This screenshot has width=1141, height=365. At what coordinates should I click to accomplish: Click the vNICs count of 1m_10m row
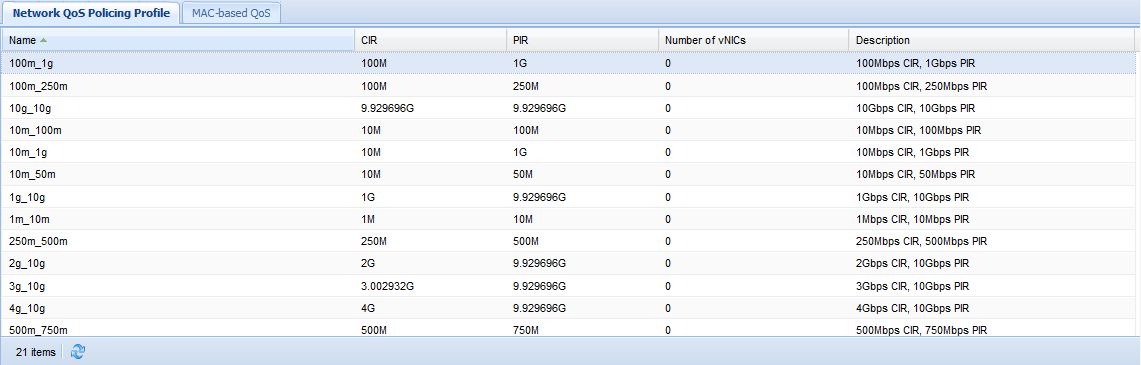(668, 219)
